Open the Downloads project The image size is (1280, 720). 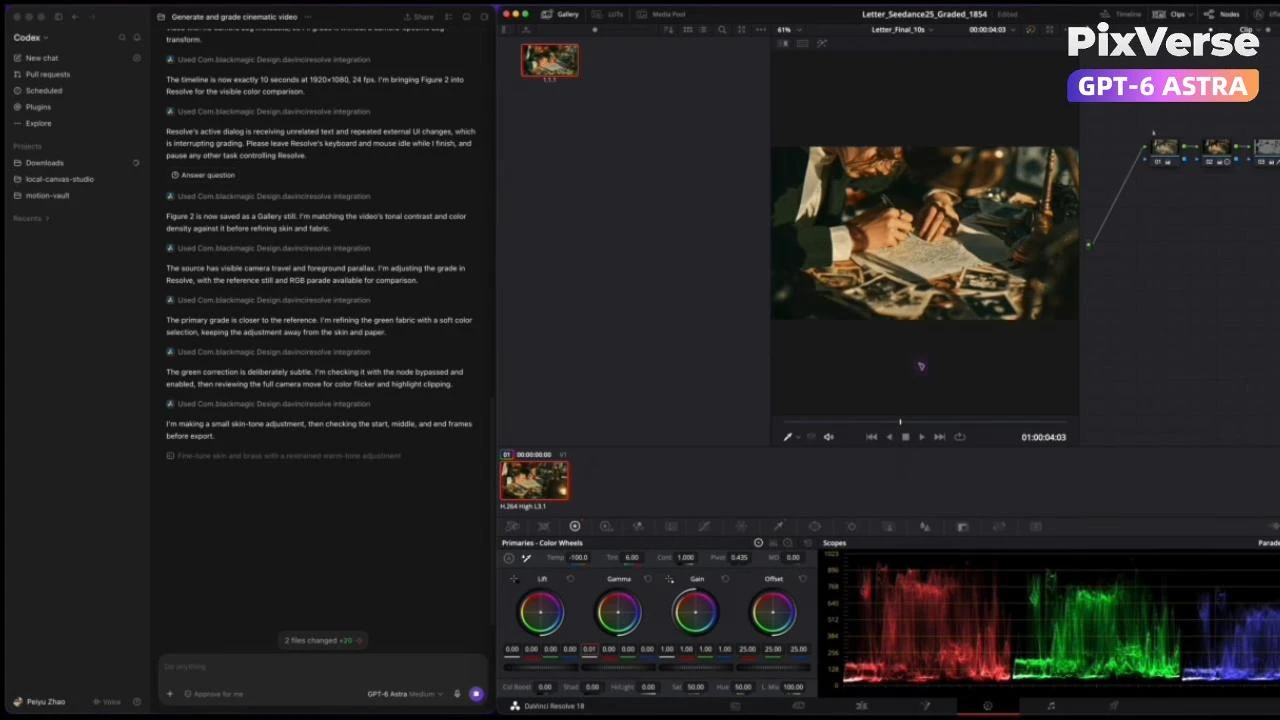(x=44, y=162)
